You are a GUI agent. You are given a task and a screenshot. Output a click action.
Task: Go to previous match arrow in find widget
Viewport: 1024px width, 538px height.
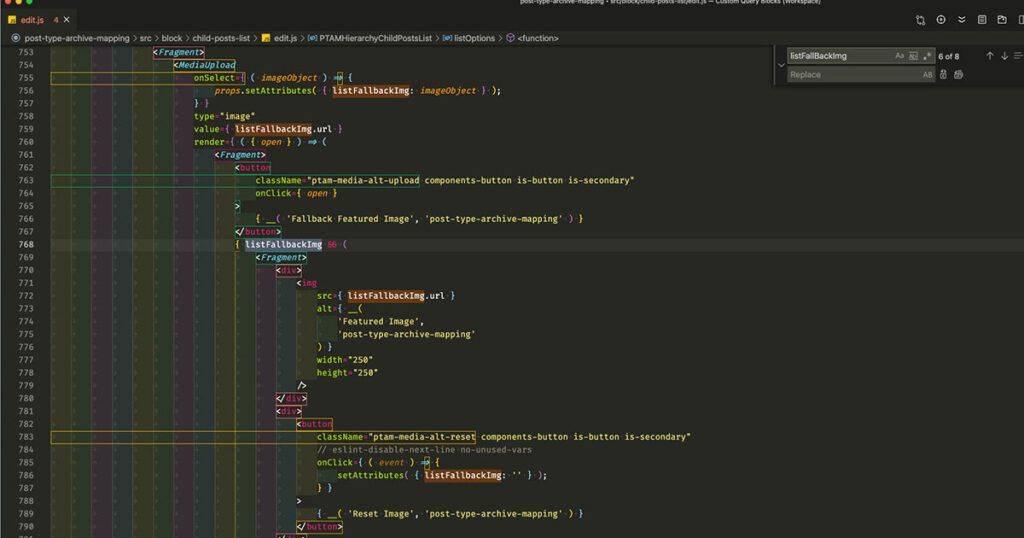pyautogui.click(x=989, y=56)
